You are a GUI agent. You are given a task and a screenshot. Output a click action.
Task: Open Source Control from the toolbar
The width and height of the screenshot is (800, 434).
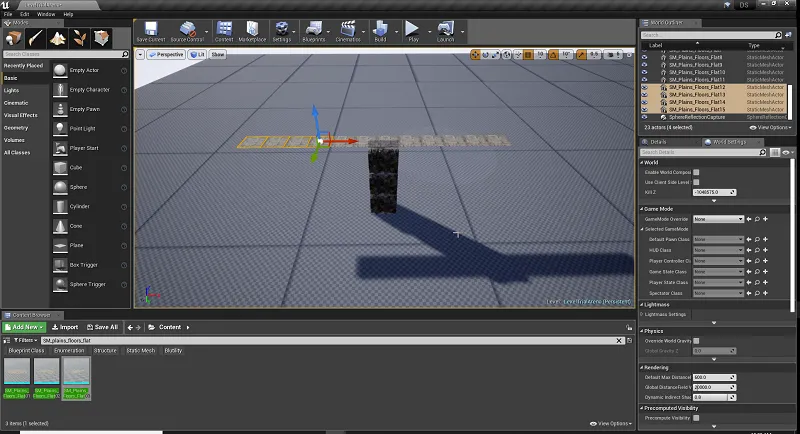(x=187, y=32)
